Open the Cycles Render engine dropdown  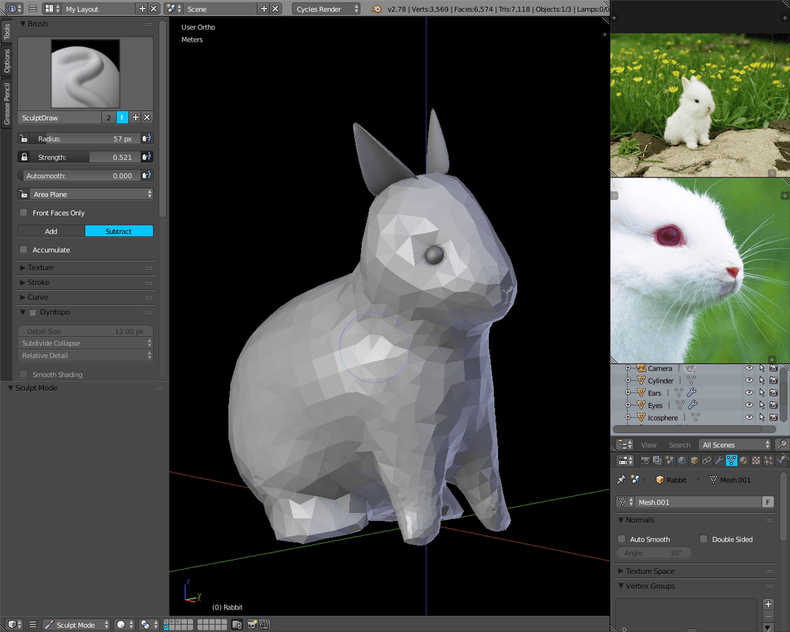(x=327, y=8)
